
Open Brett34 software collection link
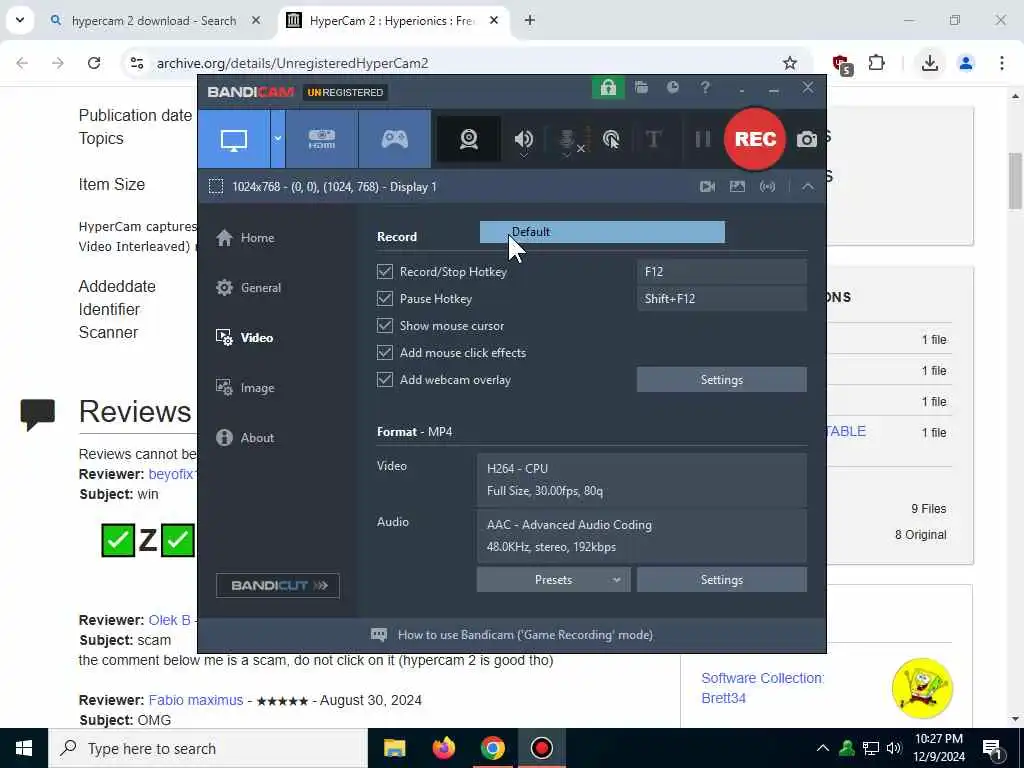[x=724, y=698]
